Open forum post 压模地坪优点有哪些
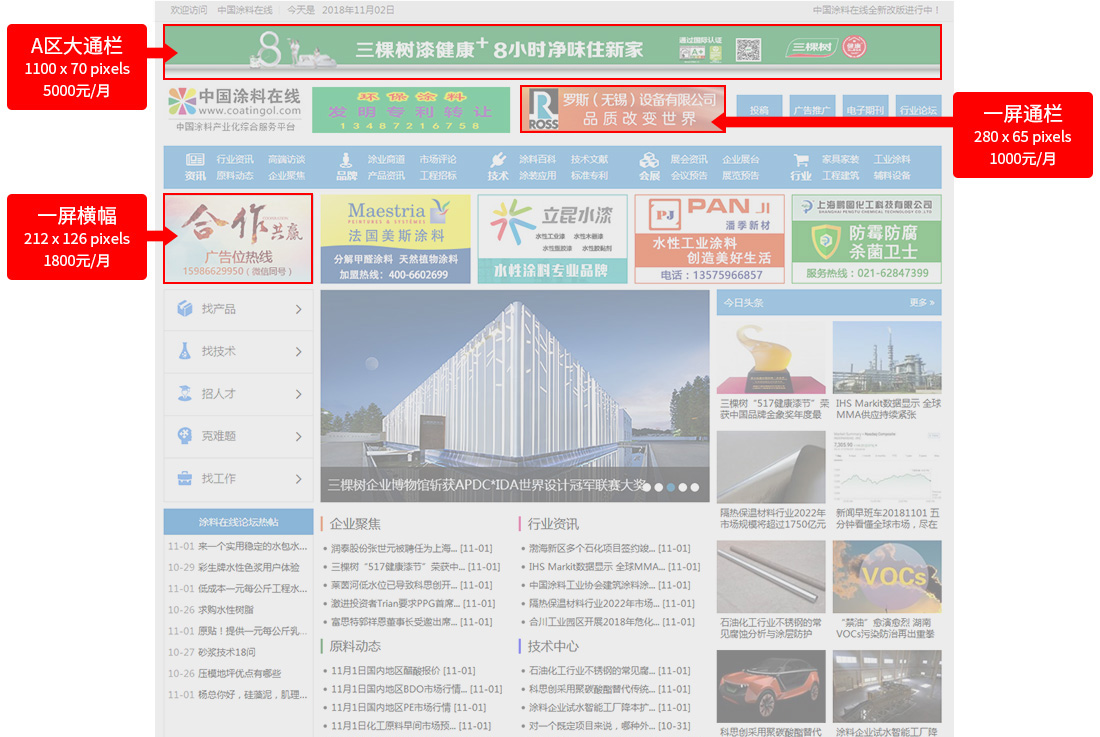Viewport: 1100px width, 737px height. coord(239,674)
